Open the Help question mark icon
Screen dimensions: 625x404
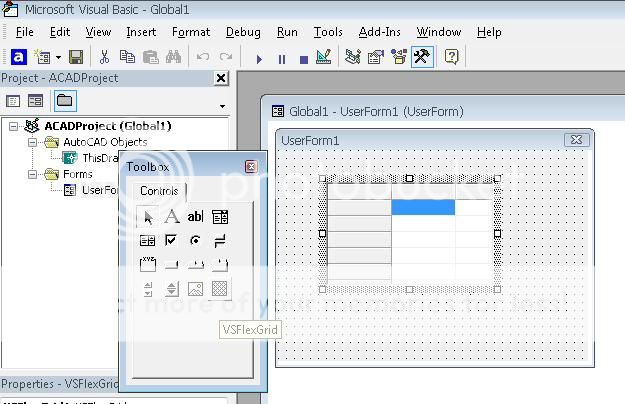pyautogui.click(x=451, y=57)
